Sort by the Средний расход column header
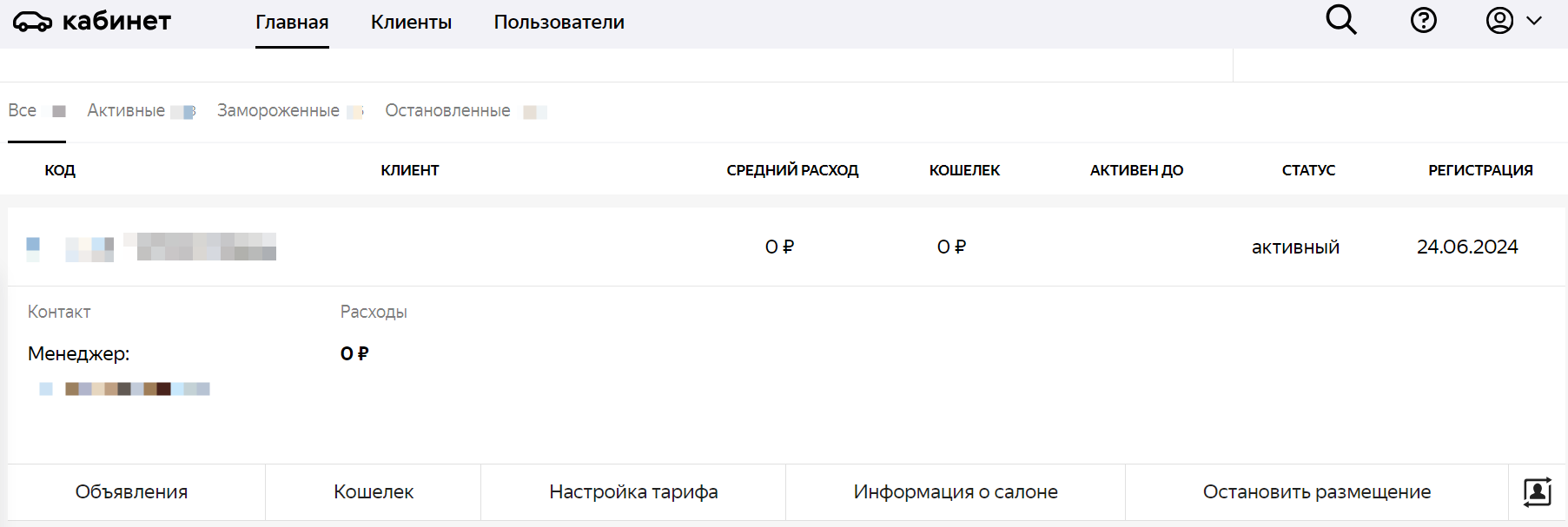The image size is (1568, 527). [792, 170]
